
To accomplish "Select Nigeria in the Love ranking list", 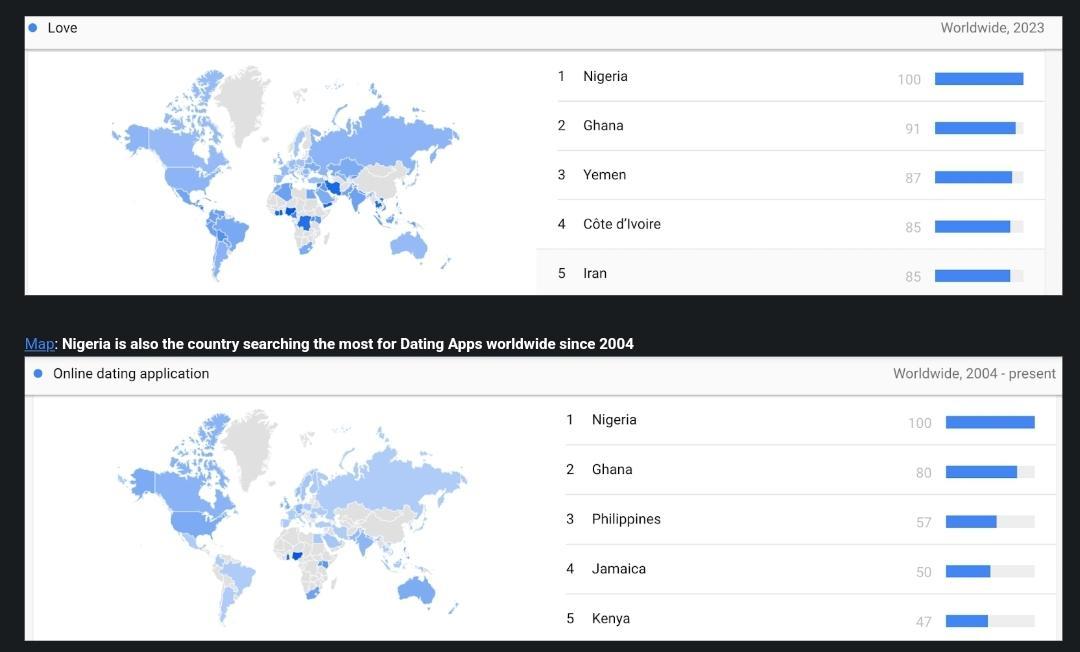I will [605, 77].
